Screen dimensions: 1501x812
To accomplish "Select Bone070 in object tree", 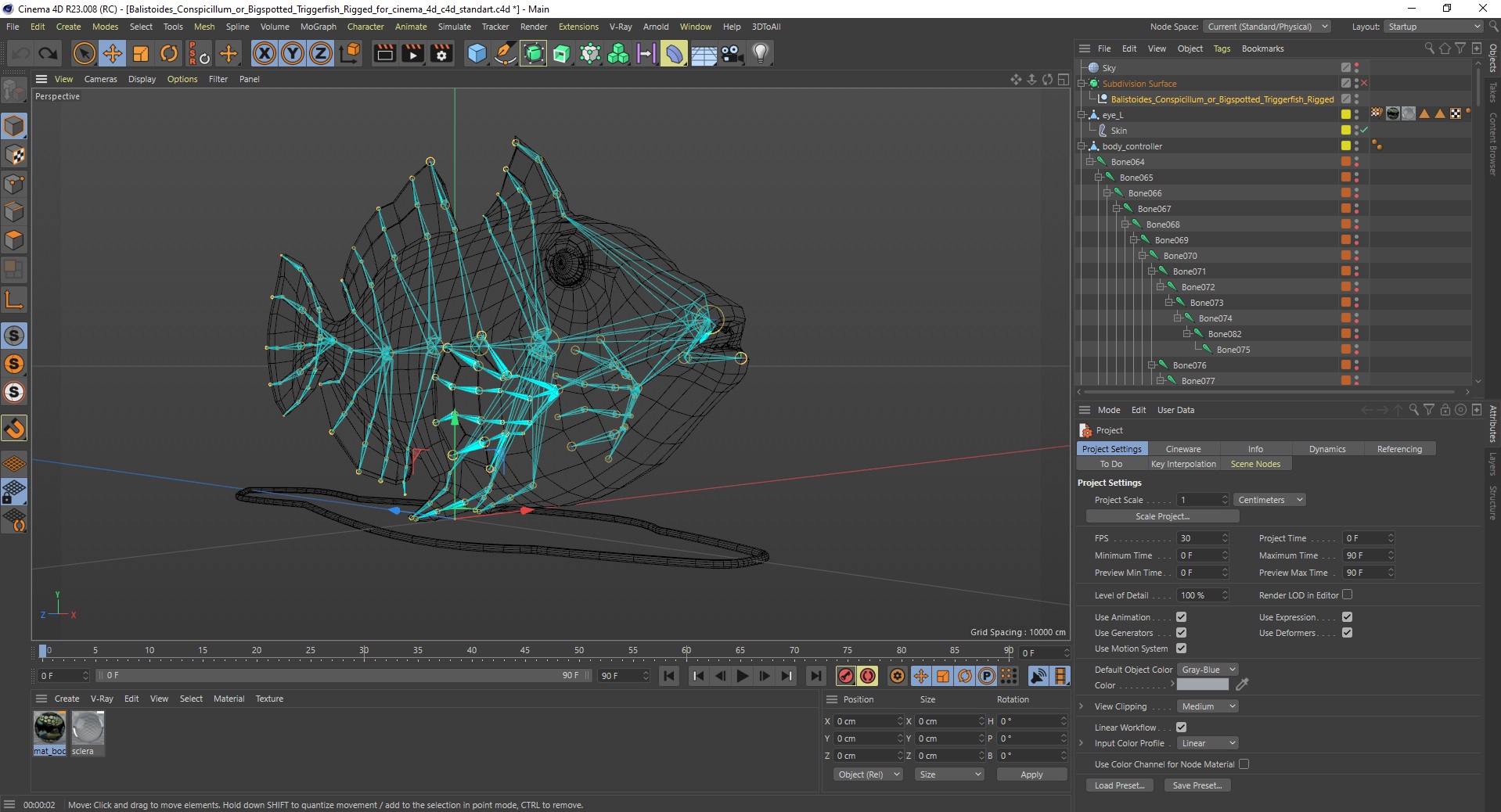I will click(1179, 256).
